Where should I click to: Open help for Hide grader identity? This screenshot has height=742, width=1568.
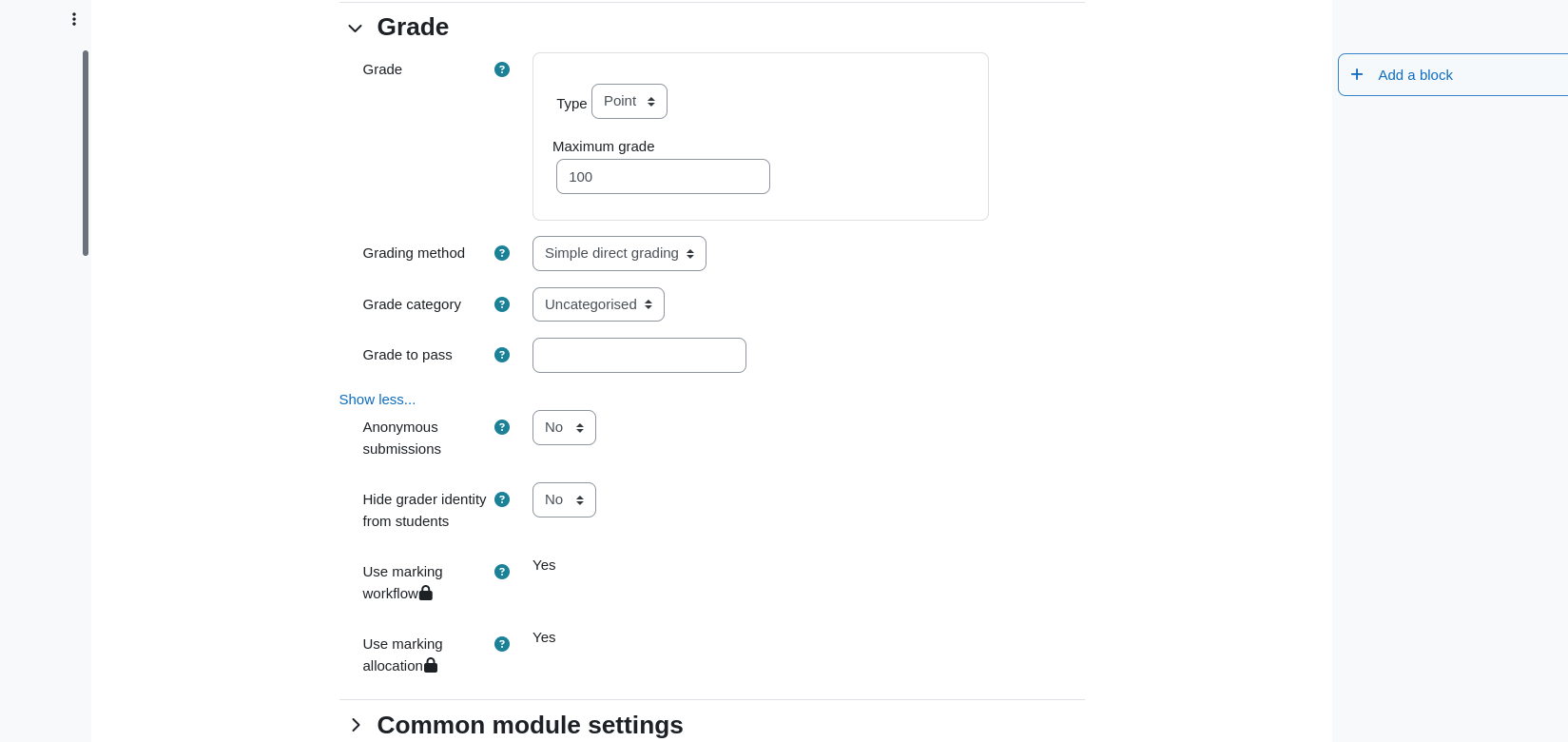pyautogui.click(x=502, y=499)
